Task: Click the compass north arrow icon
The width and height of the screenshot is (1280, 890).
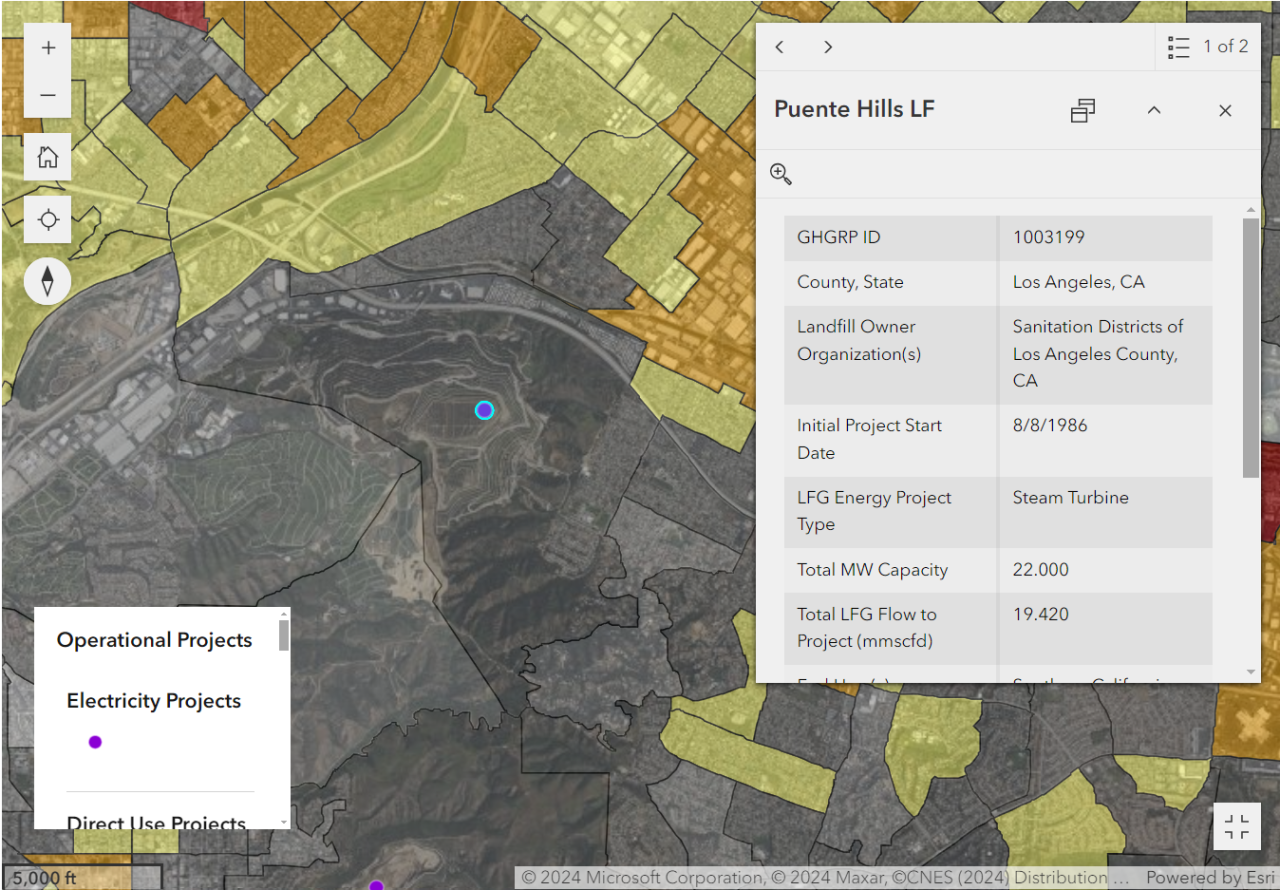Action: [47, 281]
